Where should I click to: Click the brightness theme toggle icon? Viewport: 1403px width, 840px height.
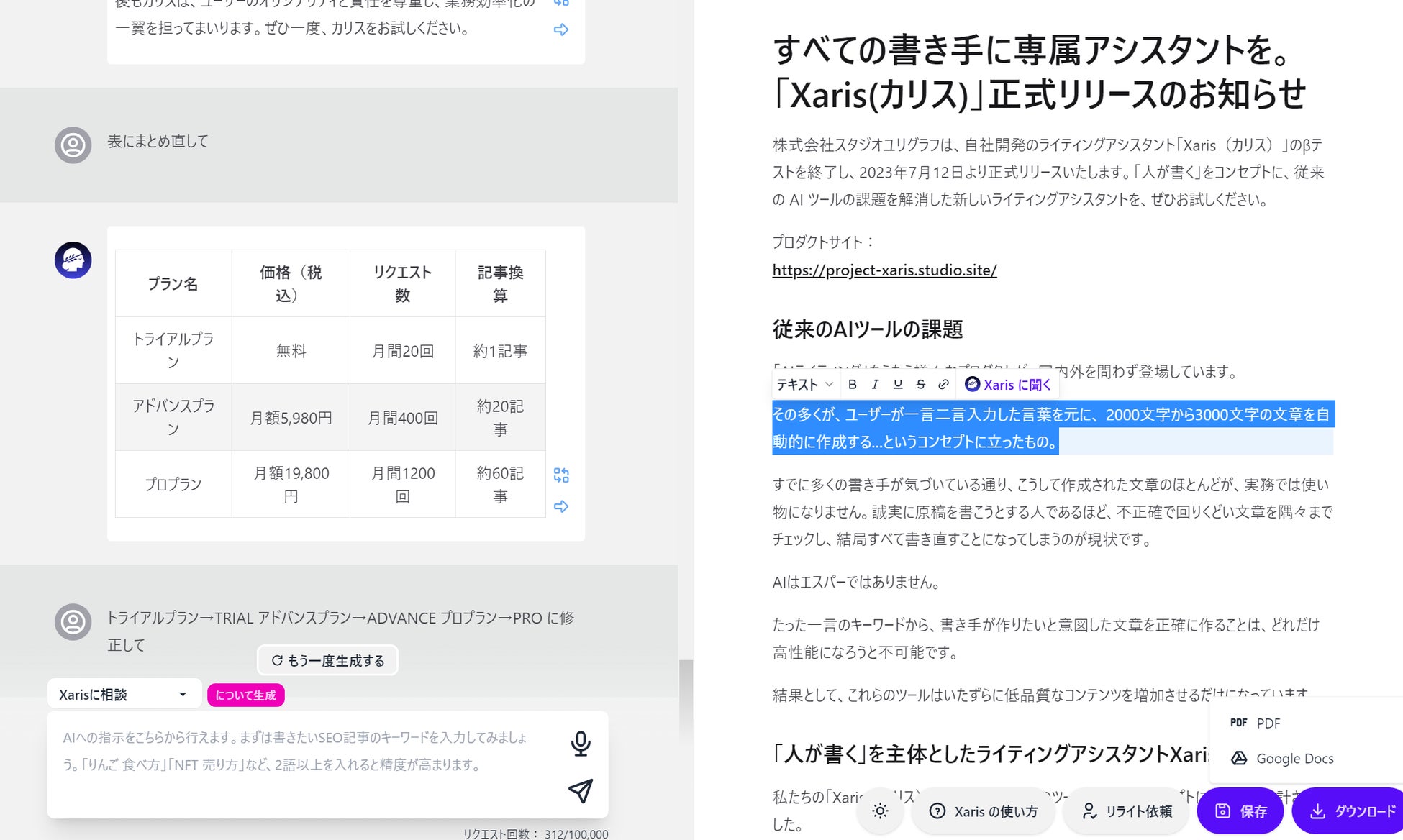[x=880, y=811]
